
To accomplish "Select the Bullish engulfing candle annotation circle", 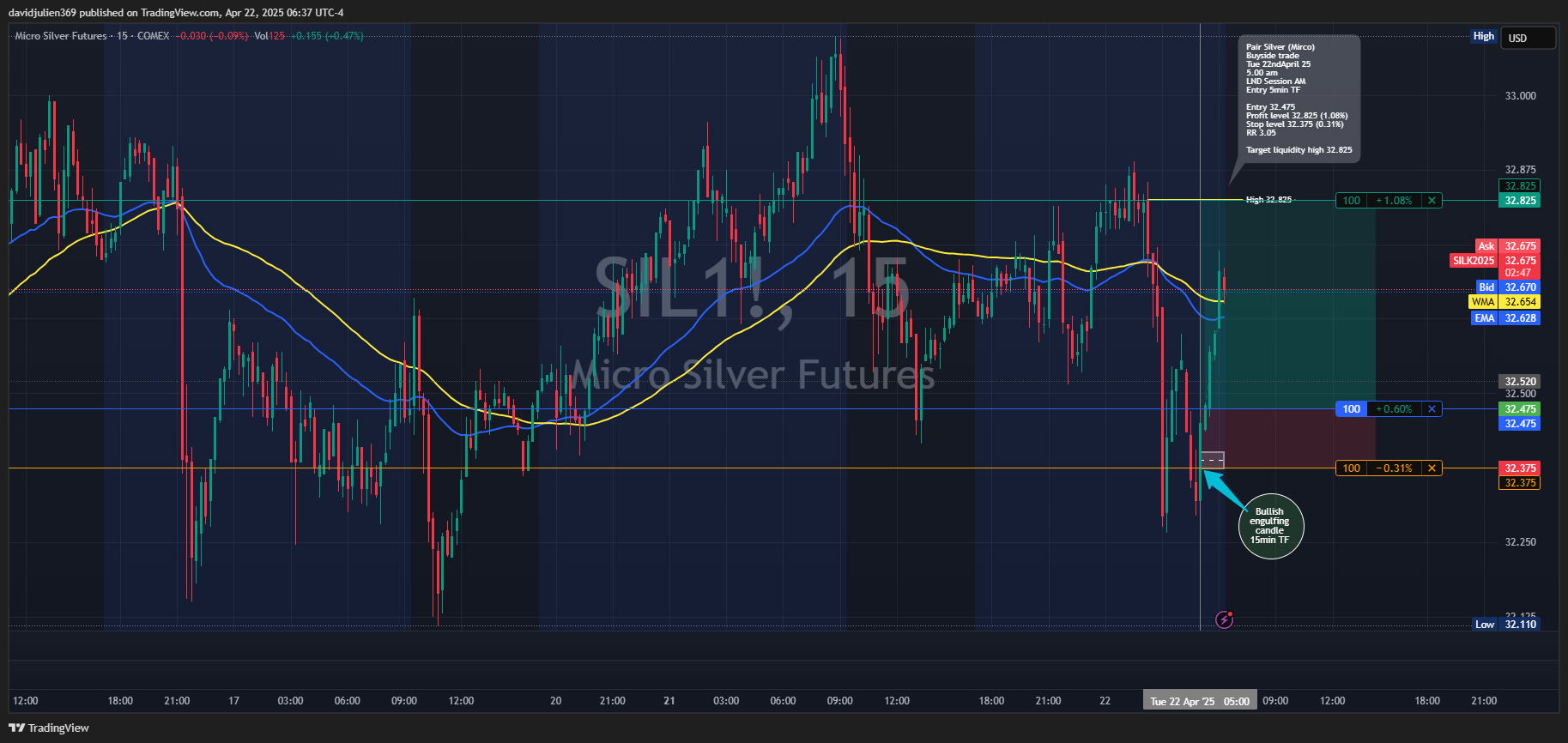I will (1271, 526).
